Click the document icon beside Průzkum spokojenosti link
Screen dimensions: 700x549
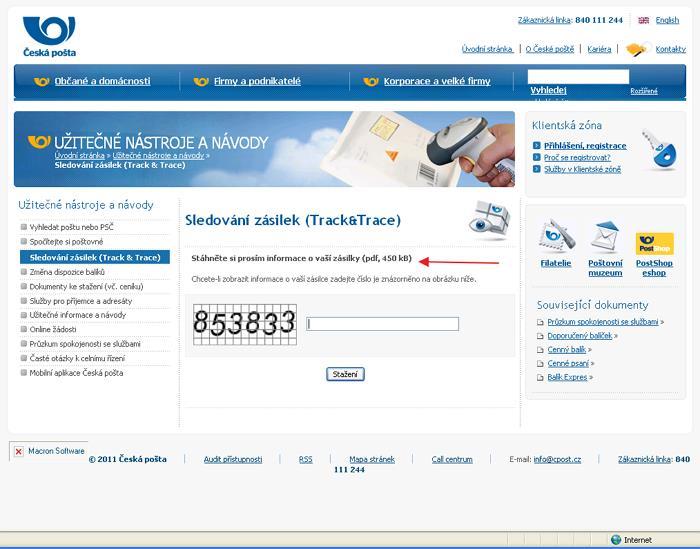(540, 322)
